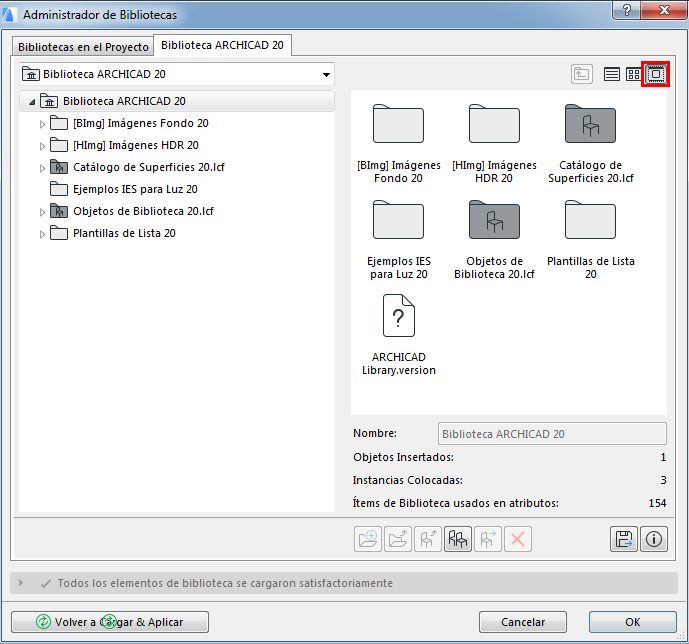Close the Administrador de Bibliotecas dialog
689x644 pixels.
tap(664, 10)
